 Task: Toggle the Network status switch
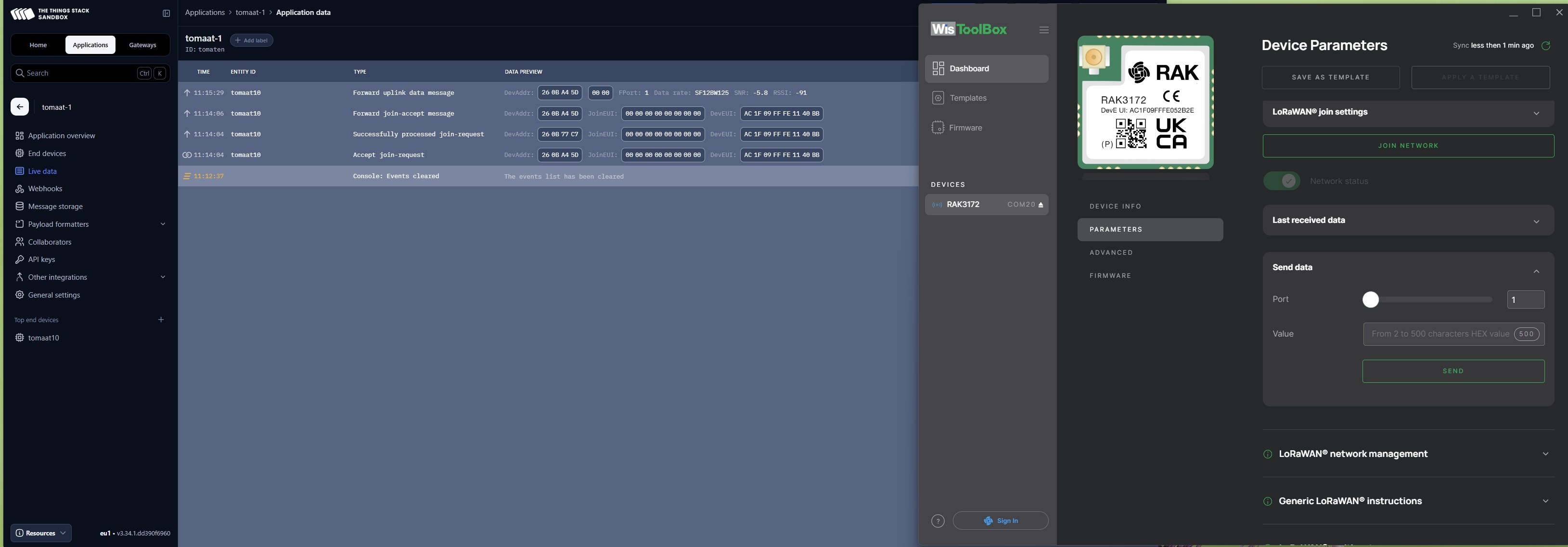[x=1281, y=181]
